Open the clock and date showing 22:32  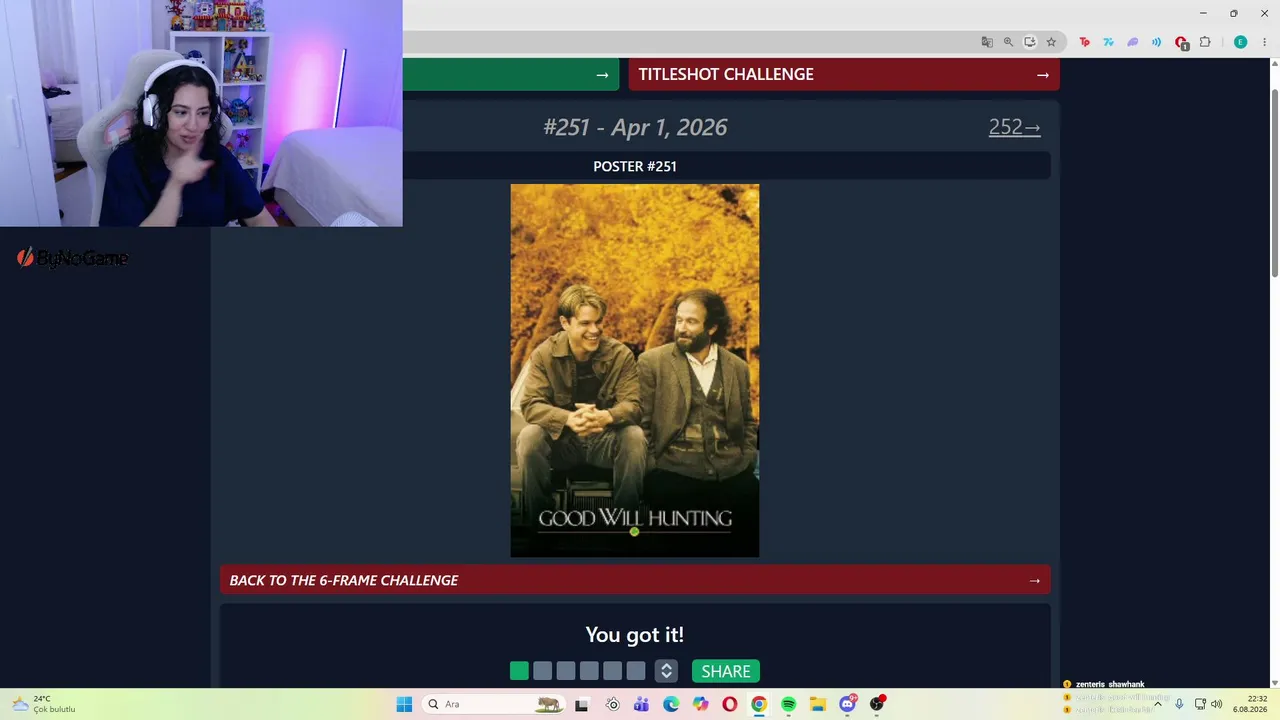coord(1250,704)
